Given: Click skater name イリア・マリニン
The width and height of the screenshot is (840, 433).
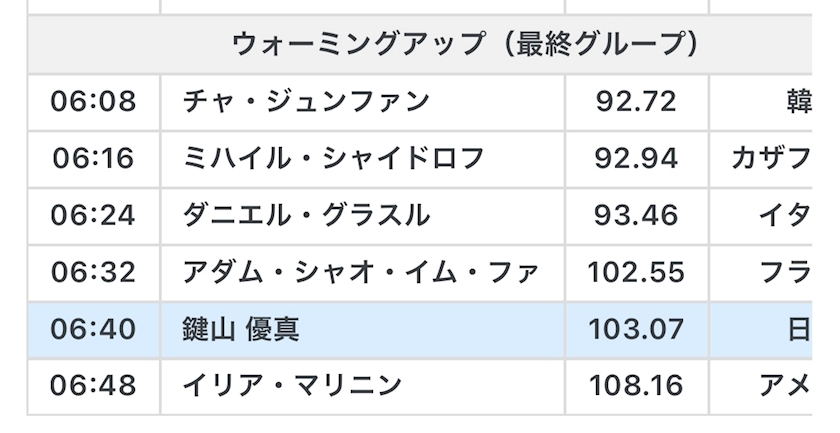Looking at the screenshot, I should tap(292, 385).
